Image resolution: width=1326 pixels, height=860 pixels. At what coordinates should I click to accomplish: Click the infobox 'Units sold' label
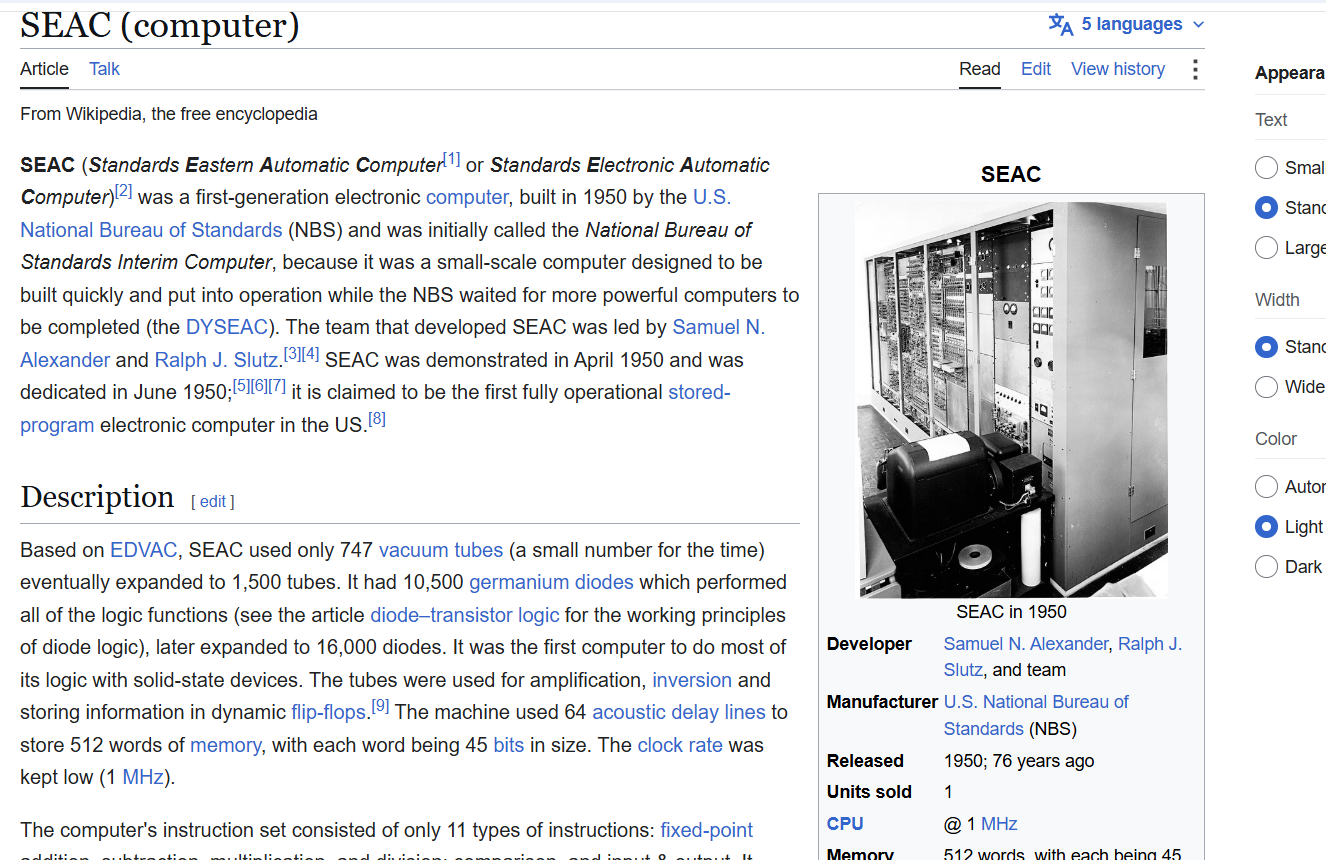pyautogui.click(x=869, y=792)
